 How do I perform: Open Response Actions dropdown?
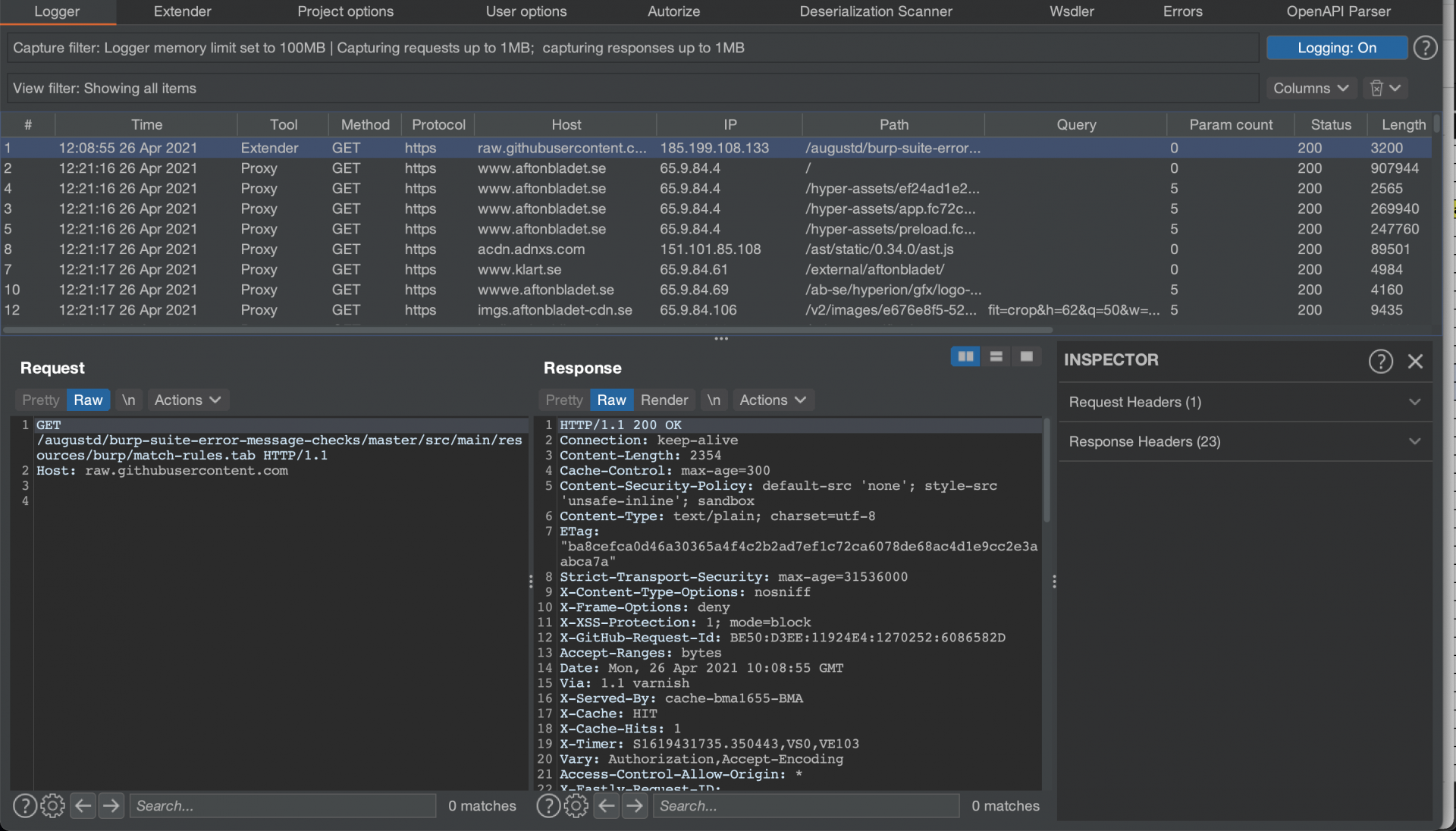pos(772,400)
